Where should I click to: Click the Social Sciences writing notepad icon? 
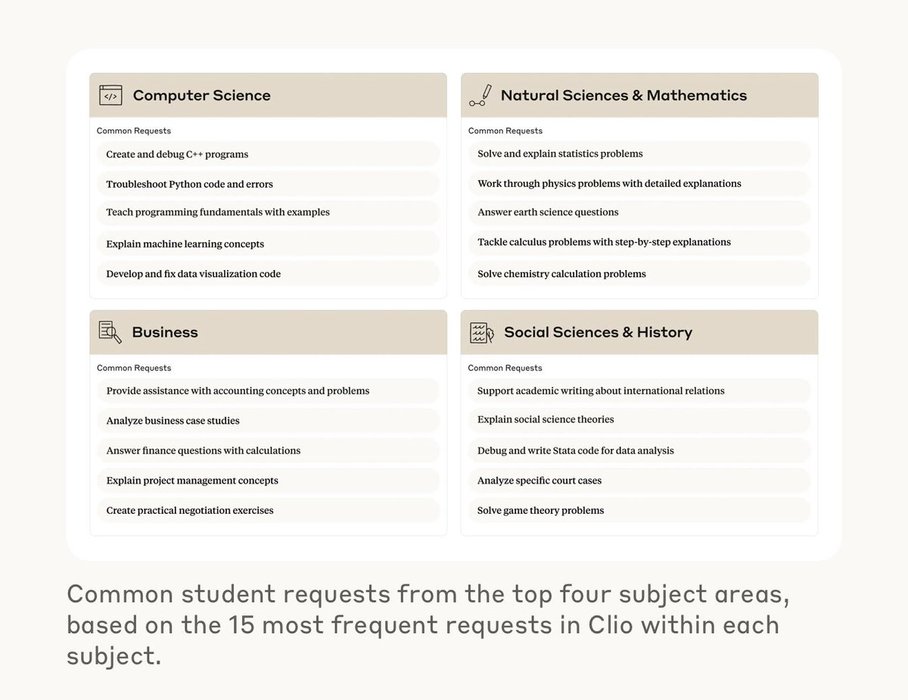(481, 333)
